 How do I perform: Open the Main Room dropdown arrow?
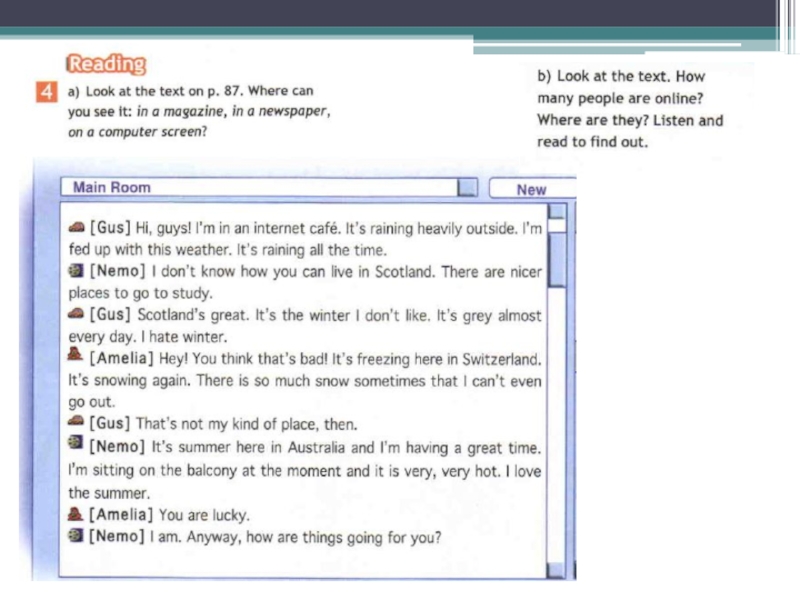466,188
